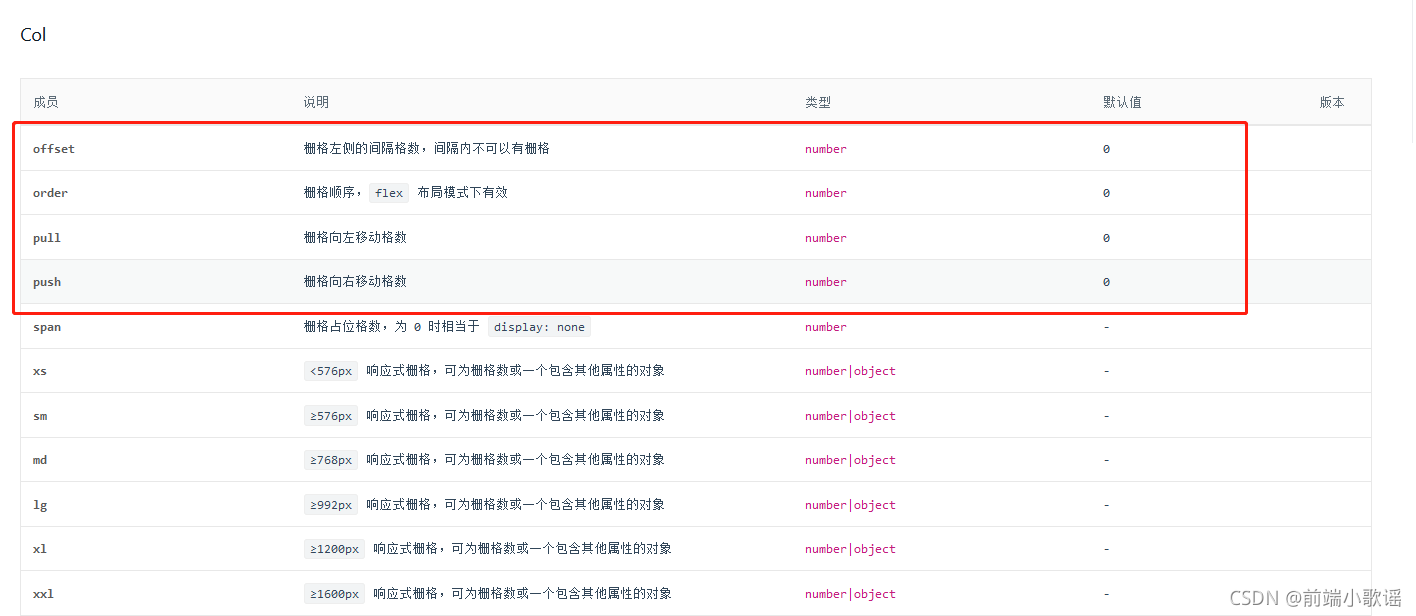This screenshot has height=616, width=1416.
Task: Click the "成员" column header
Action: click(46, 101)
